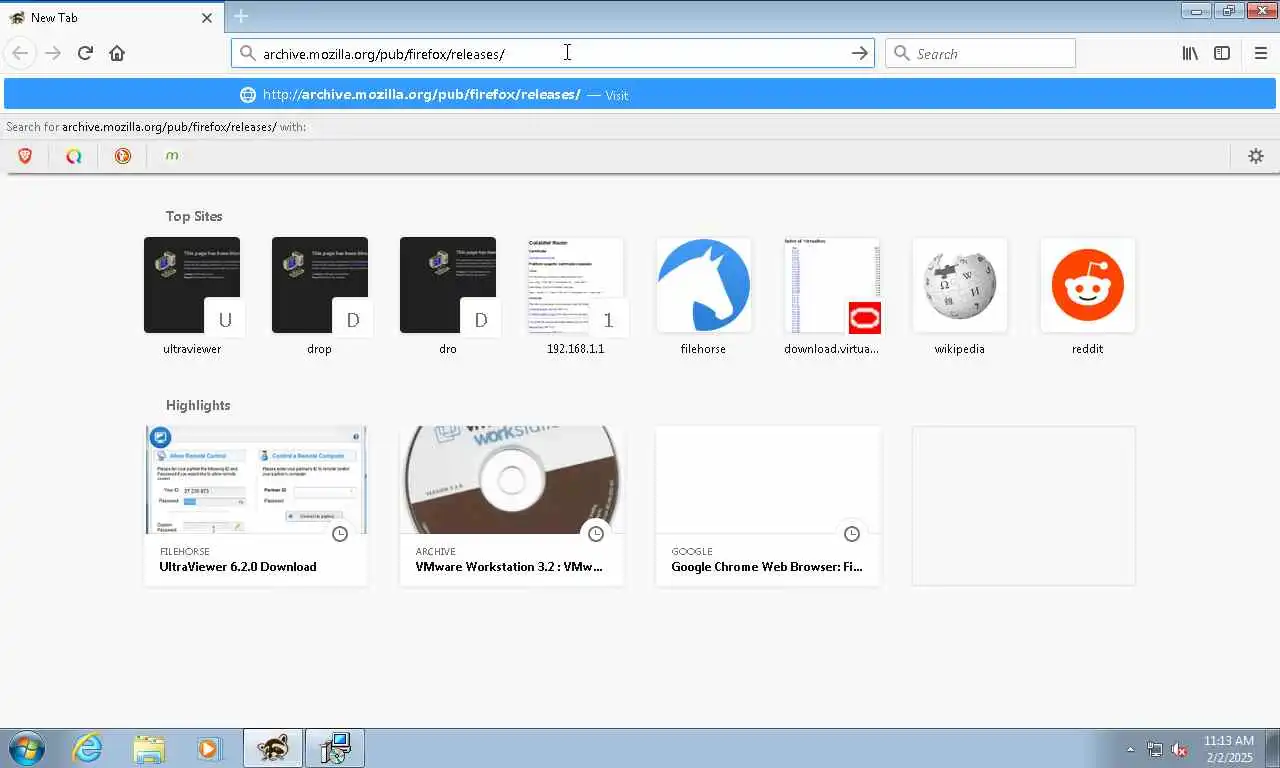Click the browser Back arrow button

[x=20, y=53]
